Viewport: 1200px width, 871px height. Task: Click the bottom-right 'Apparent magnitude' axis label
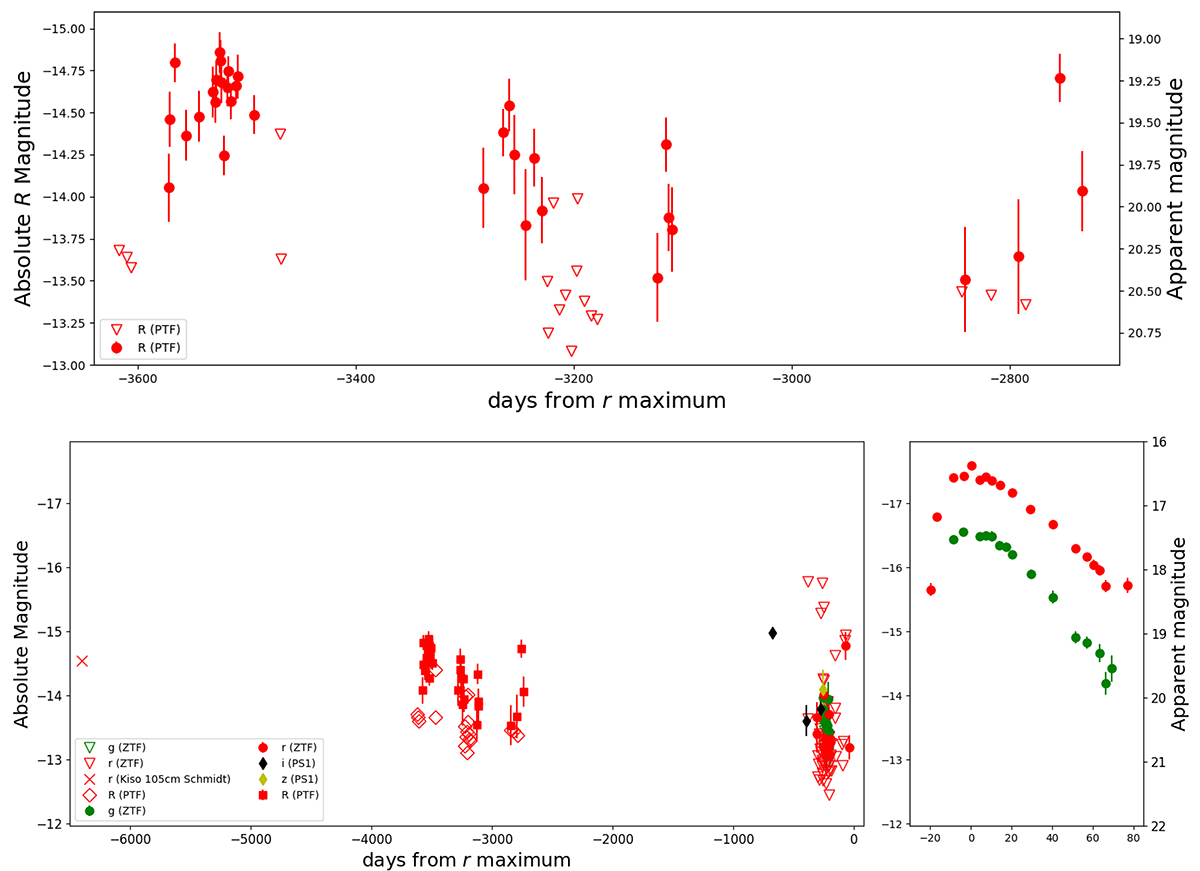pyautogui.click(x=1177, y=633)
